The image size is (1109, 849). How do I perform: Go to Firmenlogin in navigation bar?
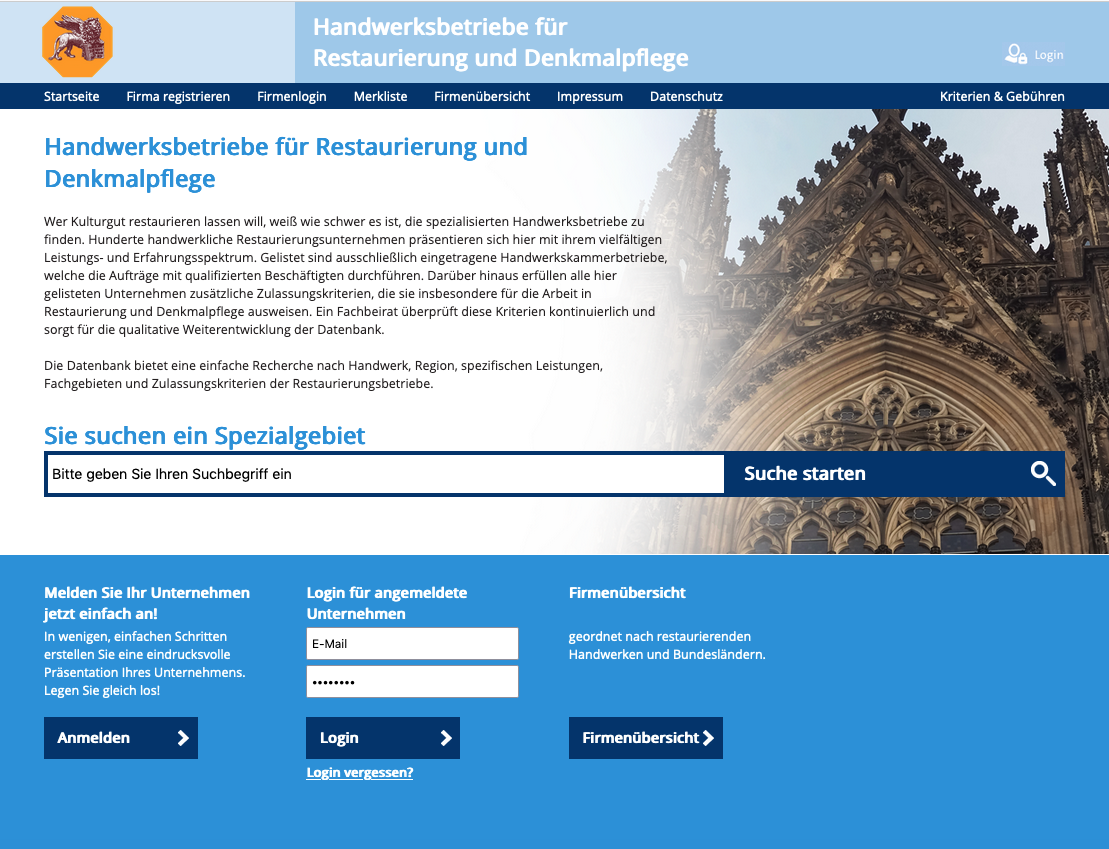(291, 96)
